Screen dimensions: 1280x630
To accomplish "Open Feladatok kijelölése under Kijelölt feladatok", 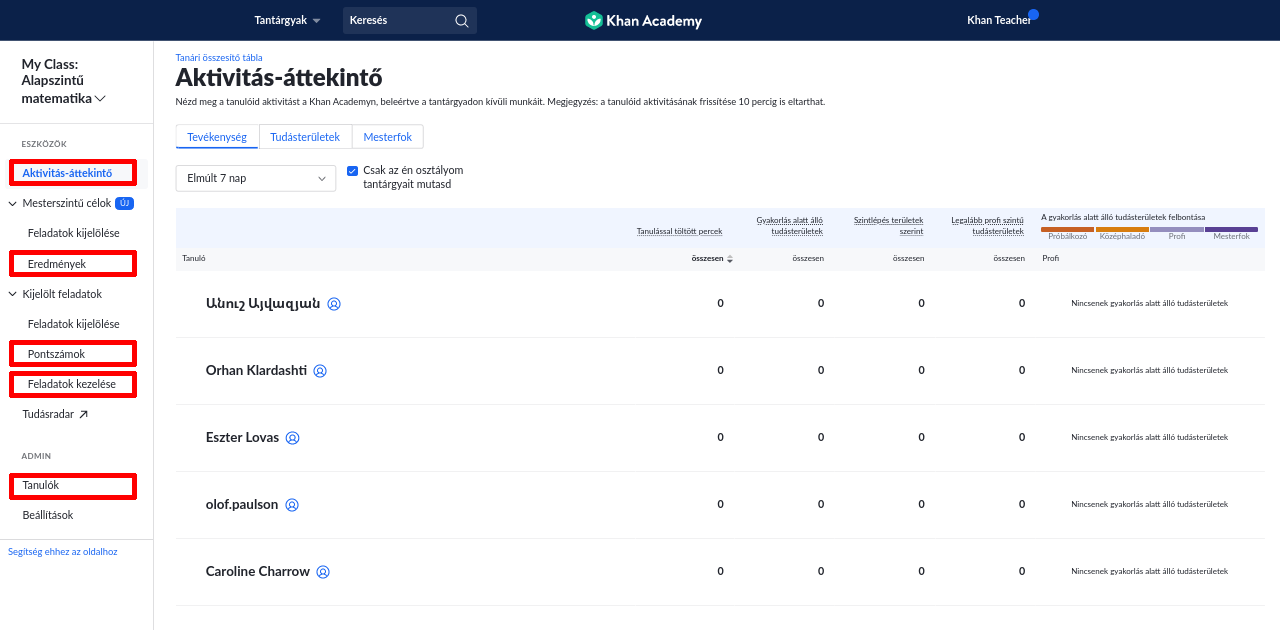I will 74,324.
